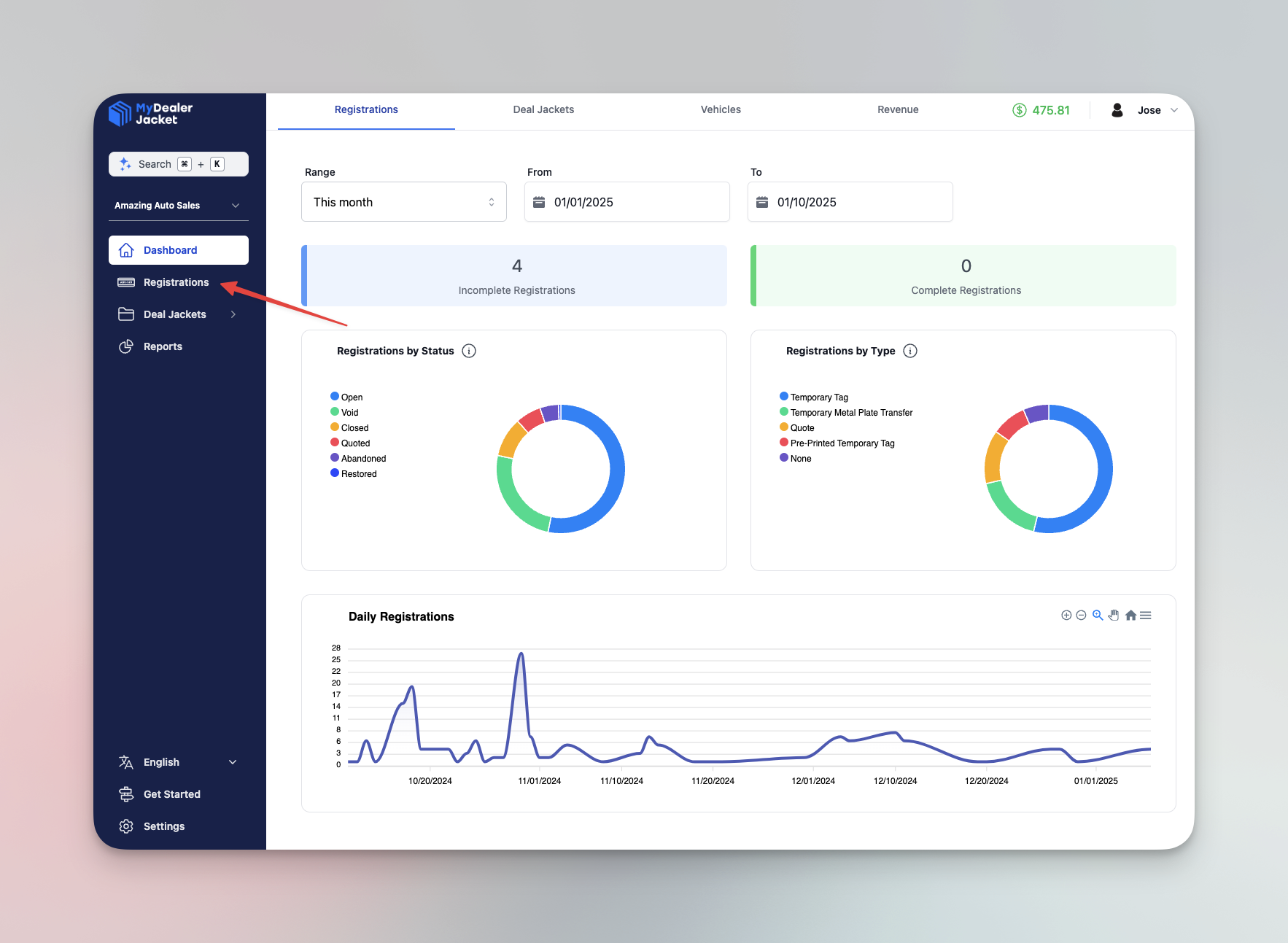
Task: Switch to the Vehicles tab
Action: pos(721,109)
